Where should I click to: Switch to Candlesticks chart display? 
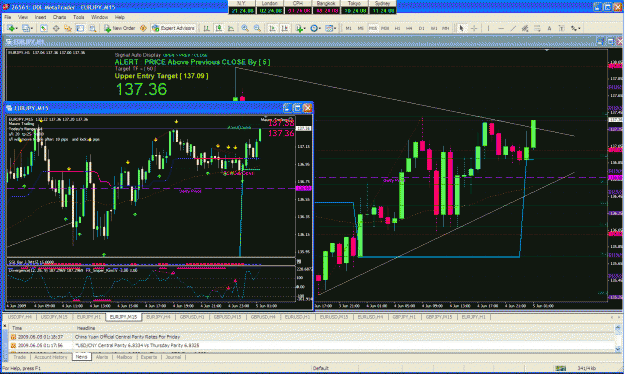[x=219, y=28]
